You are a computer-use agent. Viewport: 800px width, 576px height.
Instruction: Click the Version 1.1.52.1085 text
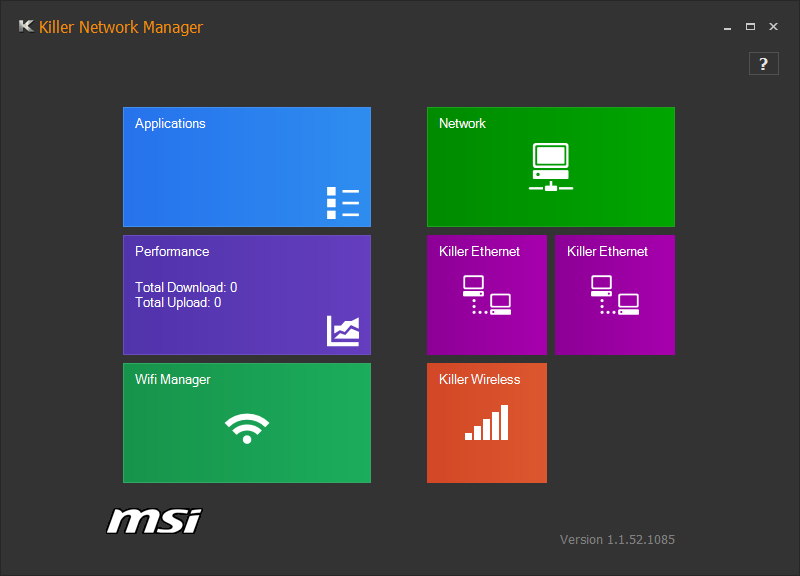coord(617,539)
